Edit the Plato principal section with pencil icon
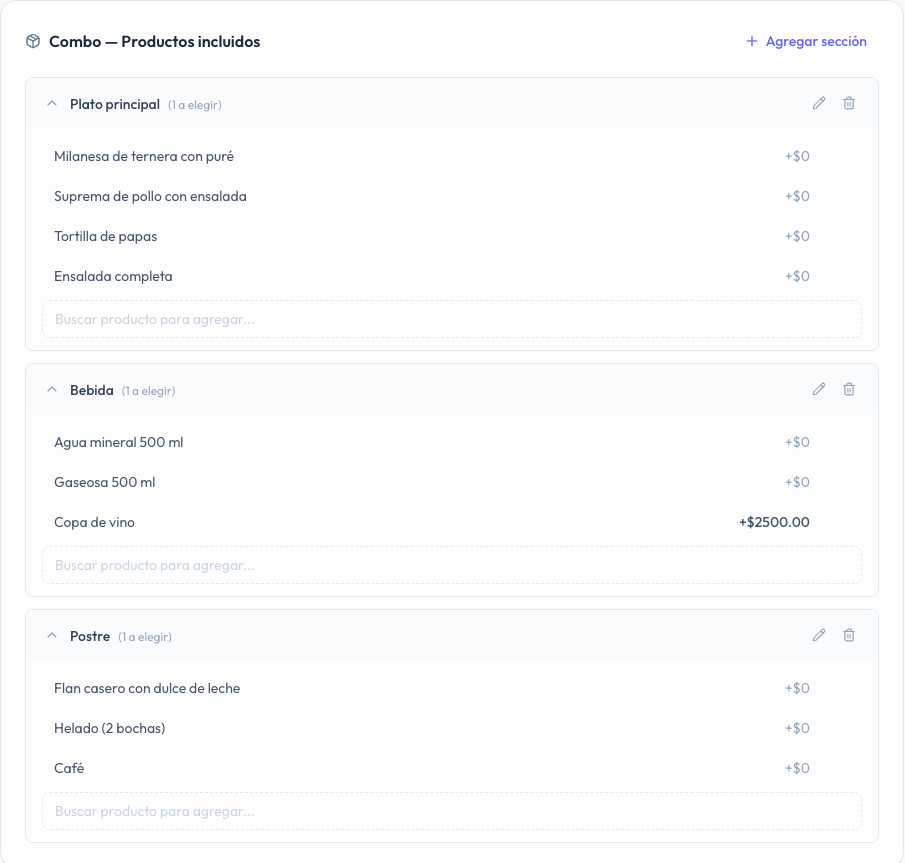 (x=818, y=103)
